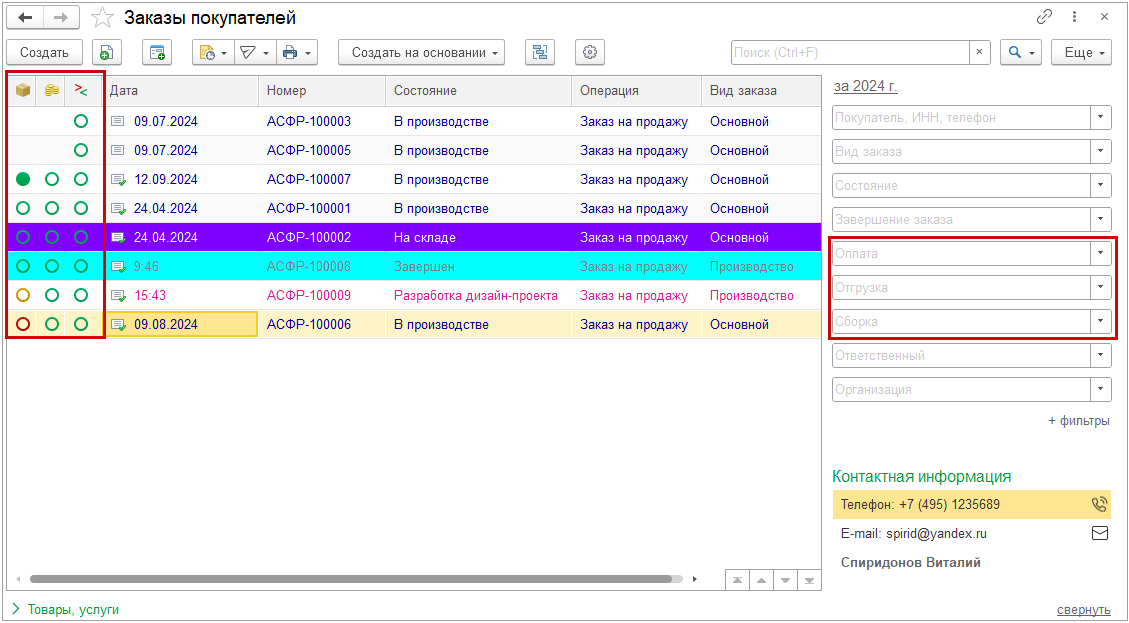1129x623 pixels.
Task: Open the three-dot window menu
Action: [x=1074, y=17]
